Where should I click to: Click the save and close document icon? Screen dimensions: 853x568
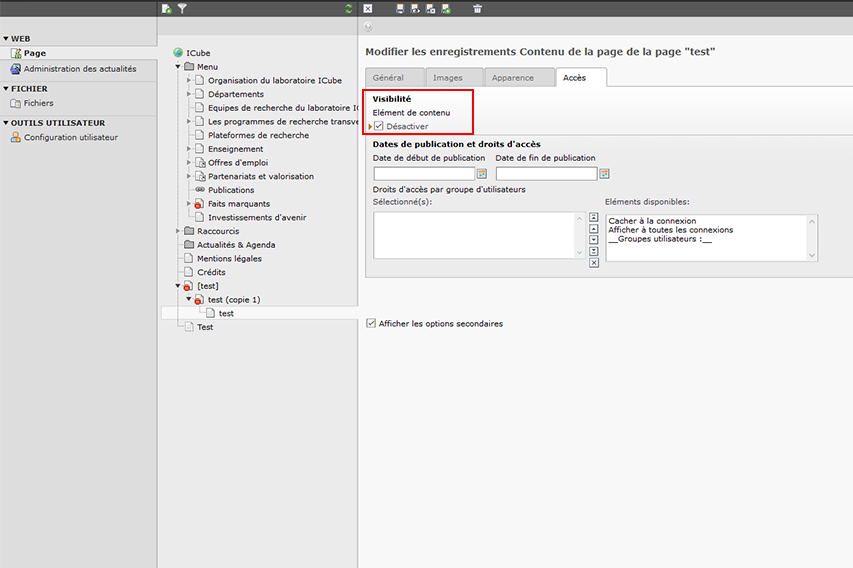pyautogui.click(x=430, y=9)
